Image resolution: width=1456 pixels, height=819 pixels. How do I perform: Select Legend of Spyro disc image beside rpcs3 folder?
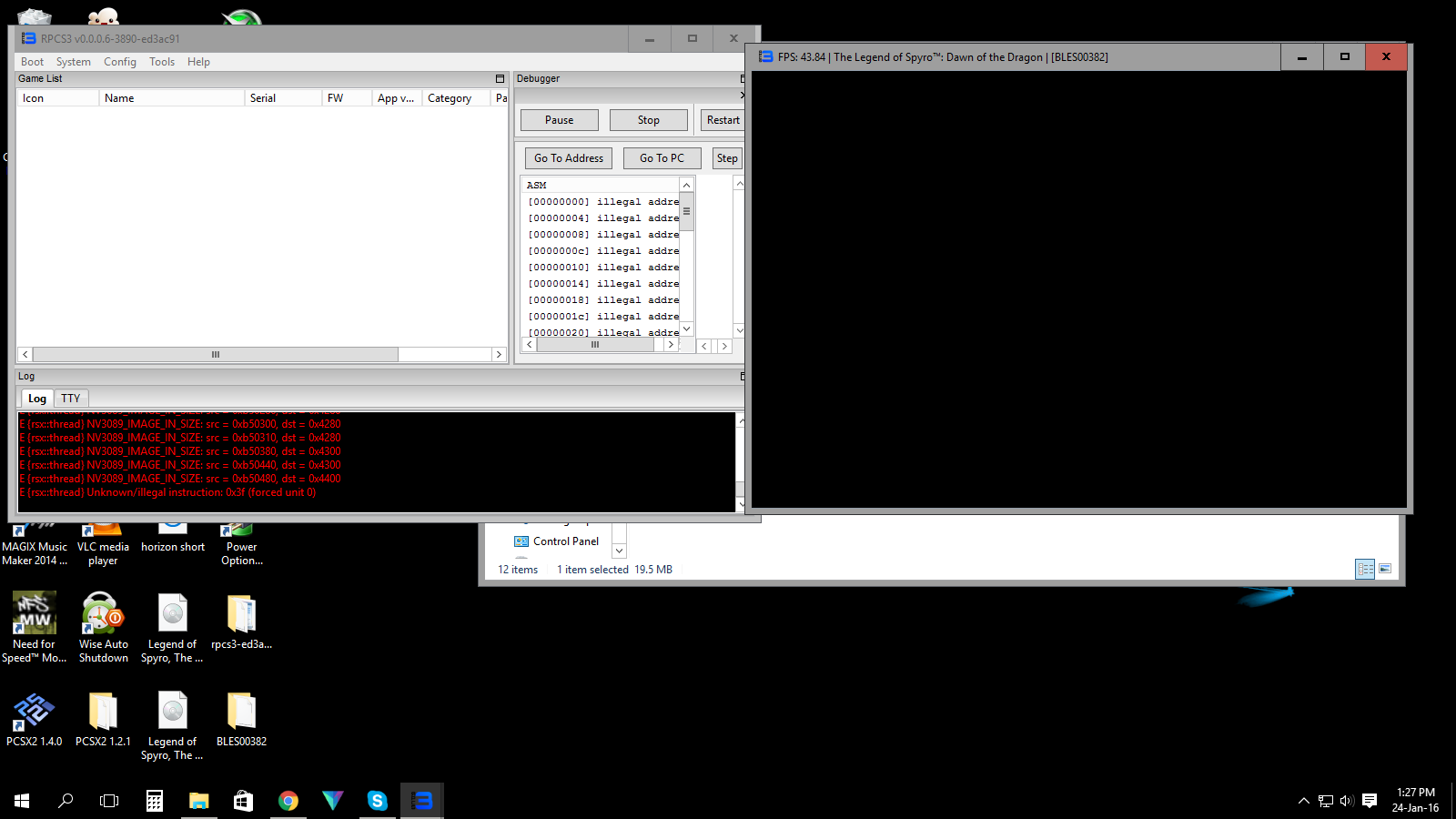173,628
